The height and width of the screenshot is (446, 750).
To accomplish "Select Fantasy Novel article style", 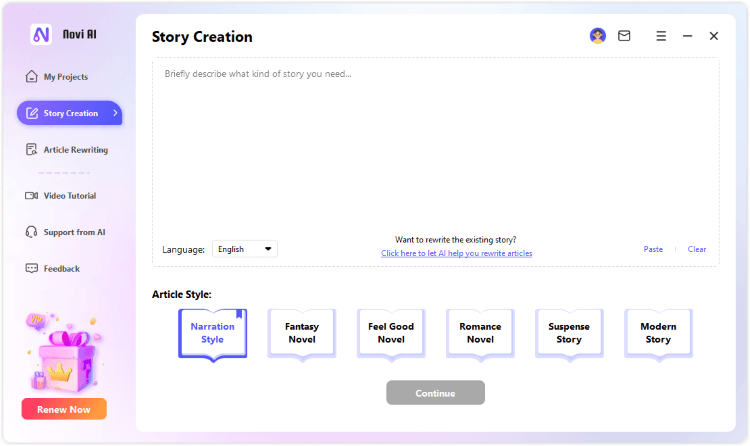I will [302, 334].
